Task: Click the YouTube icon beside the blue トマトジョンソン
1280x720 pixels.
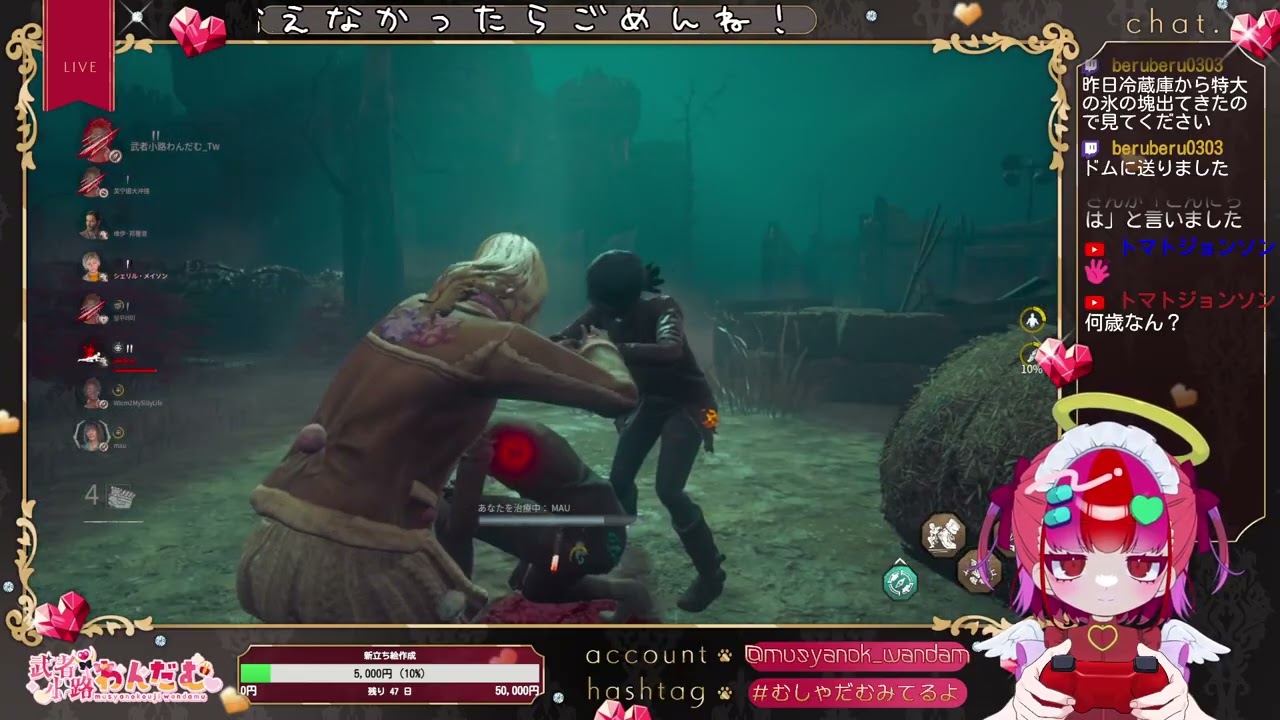Action: [1095, 249]
